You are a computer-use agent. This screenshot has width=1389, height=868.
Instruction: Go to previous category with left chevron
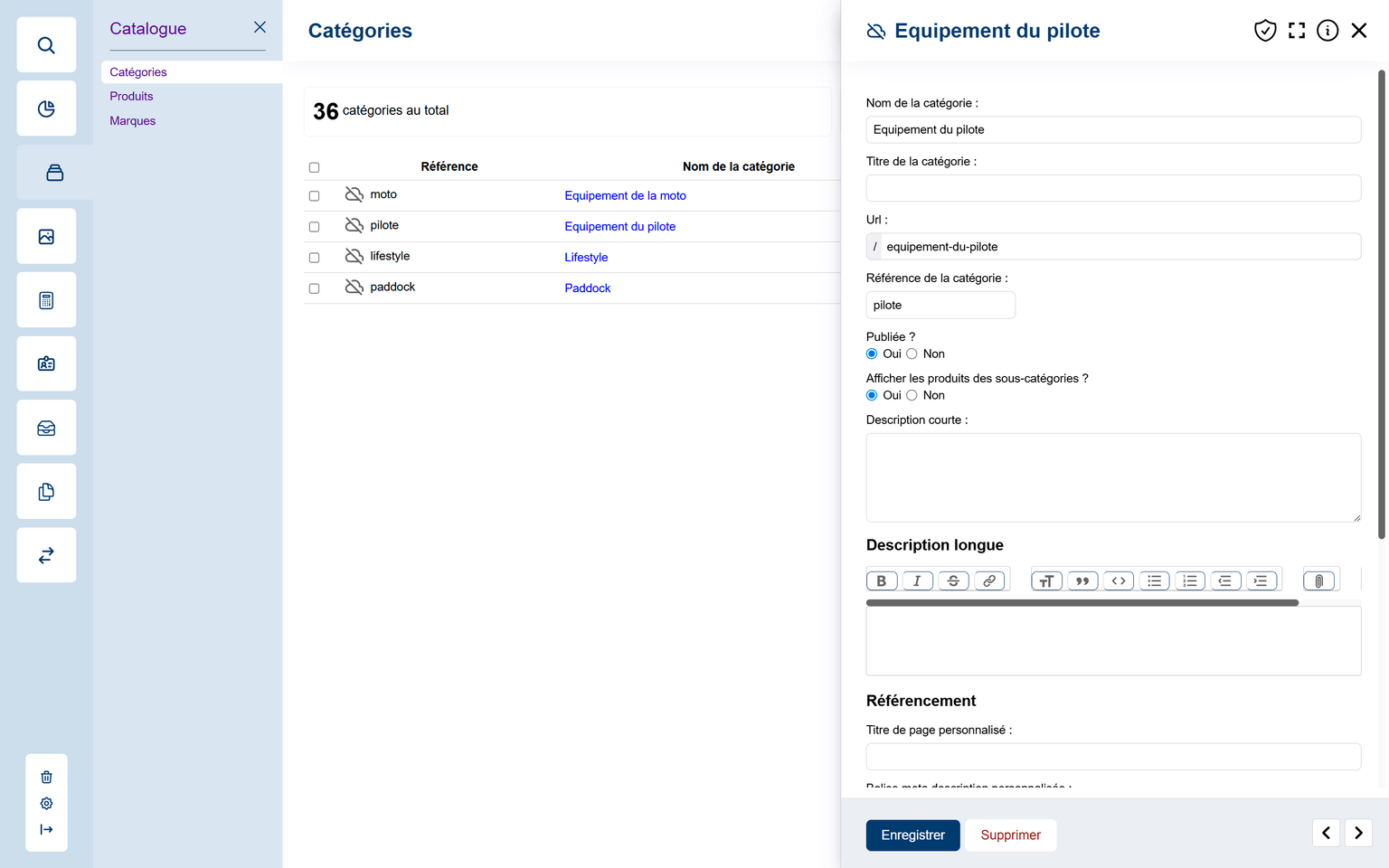[x=1326, y=833]
